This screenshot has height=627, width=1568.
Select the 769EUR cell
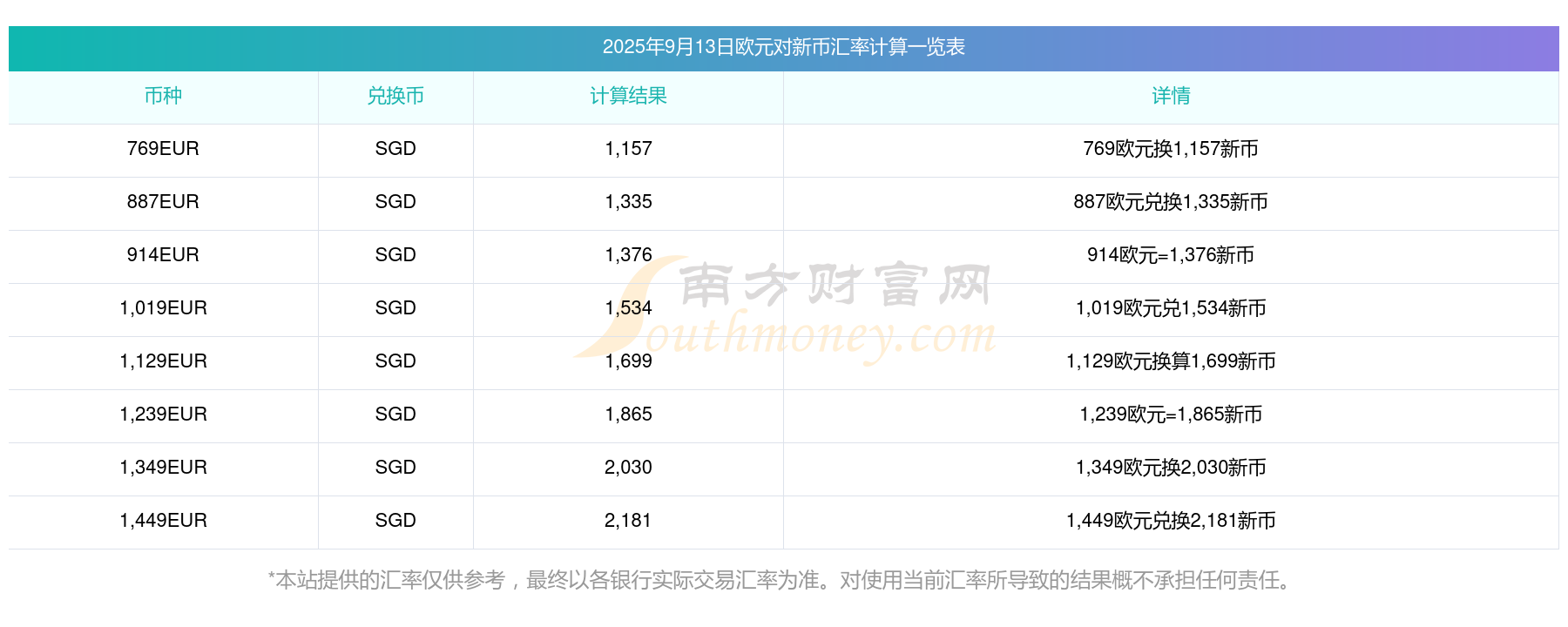tap(163, 149)
